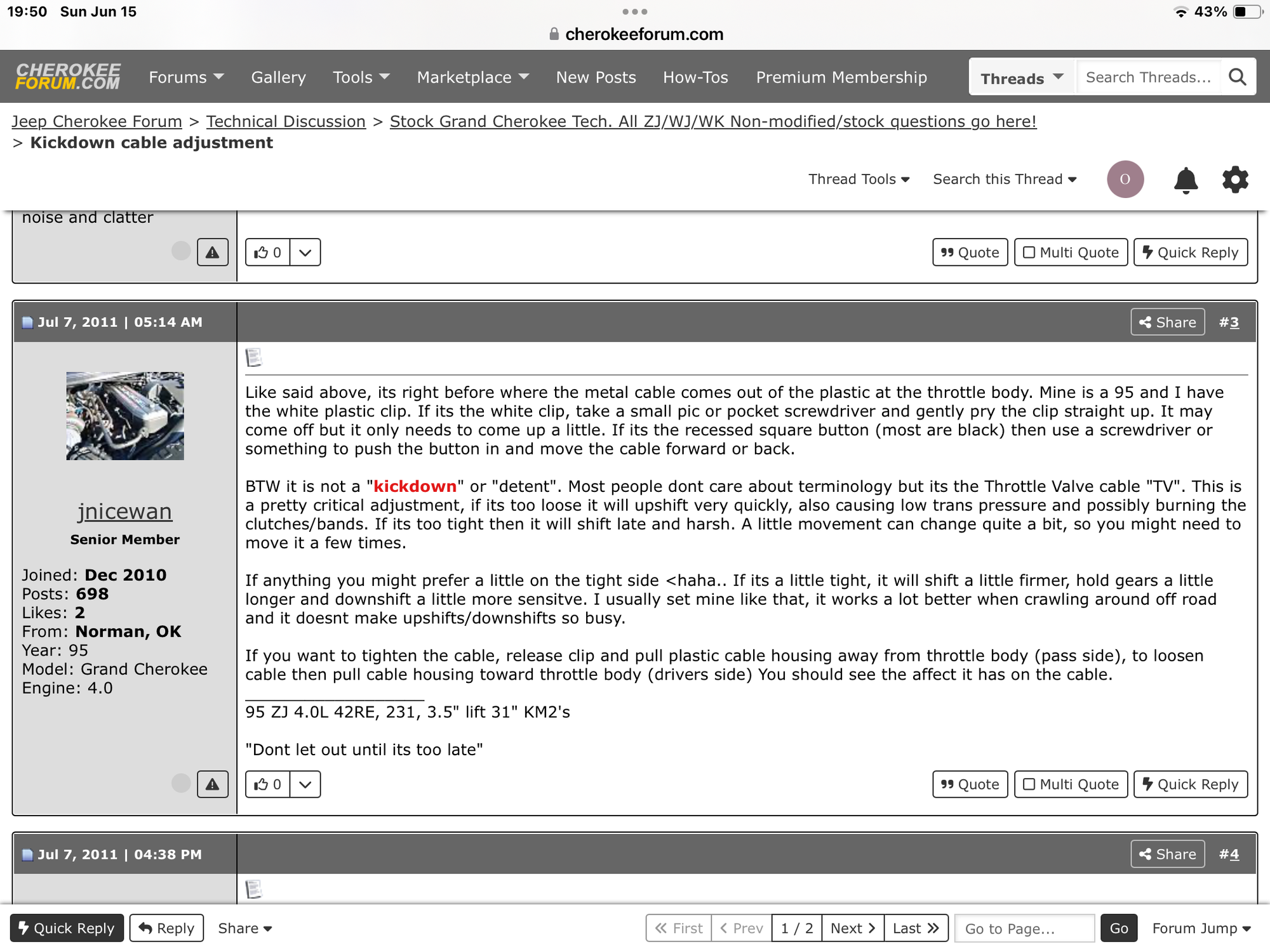Image resolution: width=1270 pixels, height=952 pixels.
Task: Like jnicewan's post with thumbs up
Action: (x=267, y=784)
